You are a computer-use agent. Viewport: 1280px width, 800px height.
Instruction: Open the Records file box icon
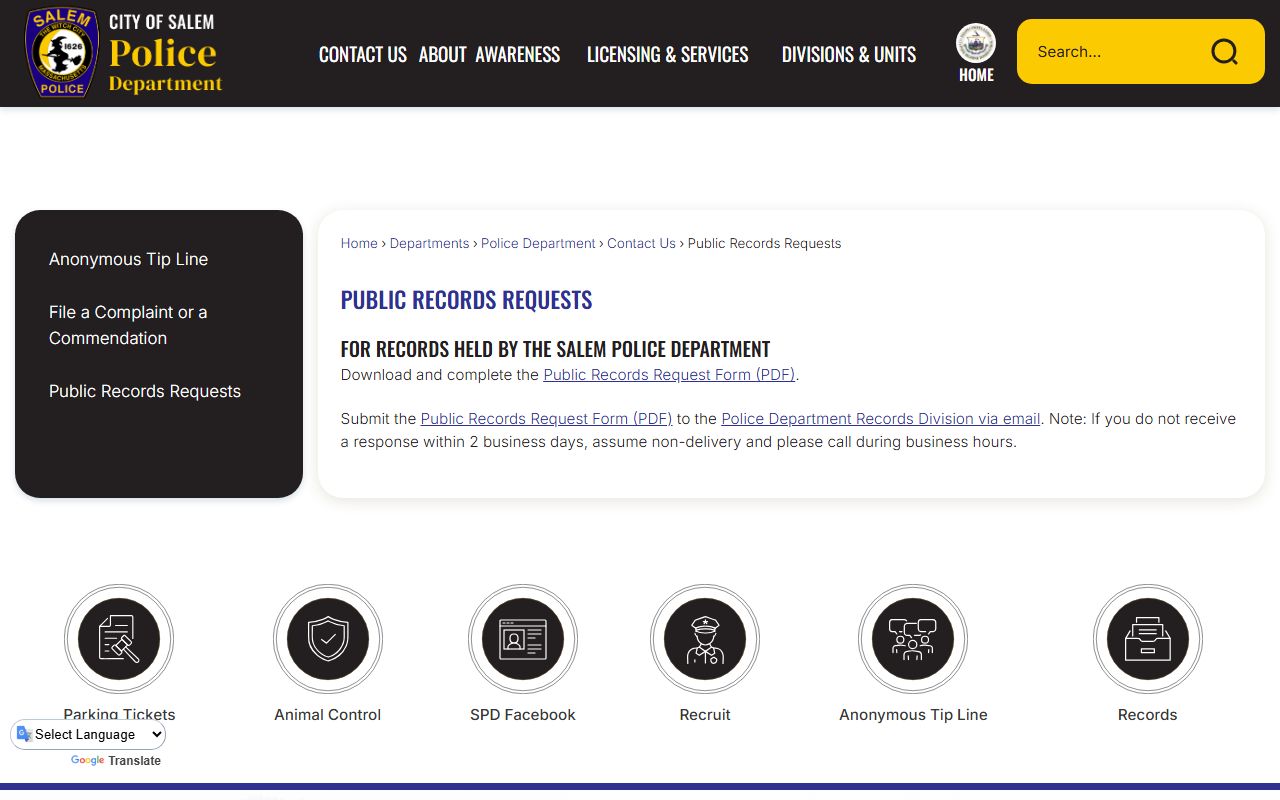click(1148, 639)
